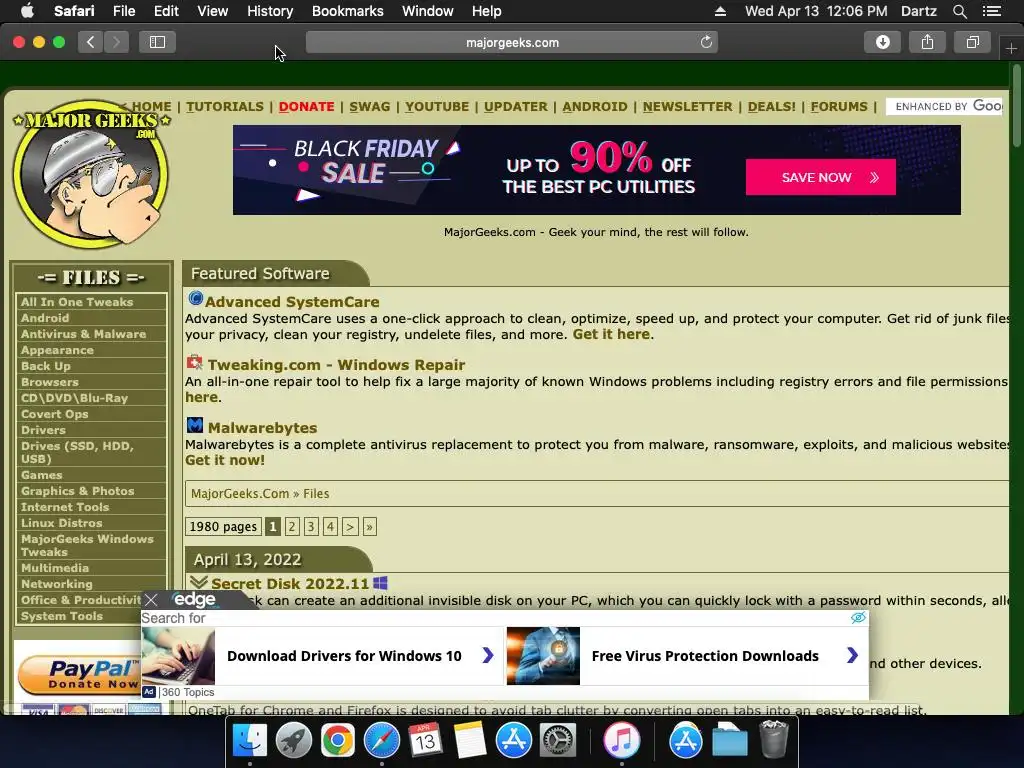Open Music app from the Dock
Image resolution: width=1024 pixels, height=768 pixels.
click(622, 741)
